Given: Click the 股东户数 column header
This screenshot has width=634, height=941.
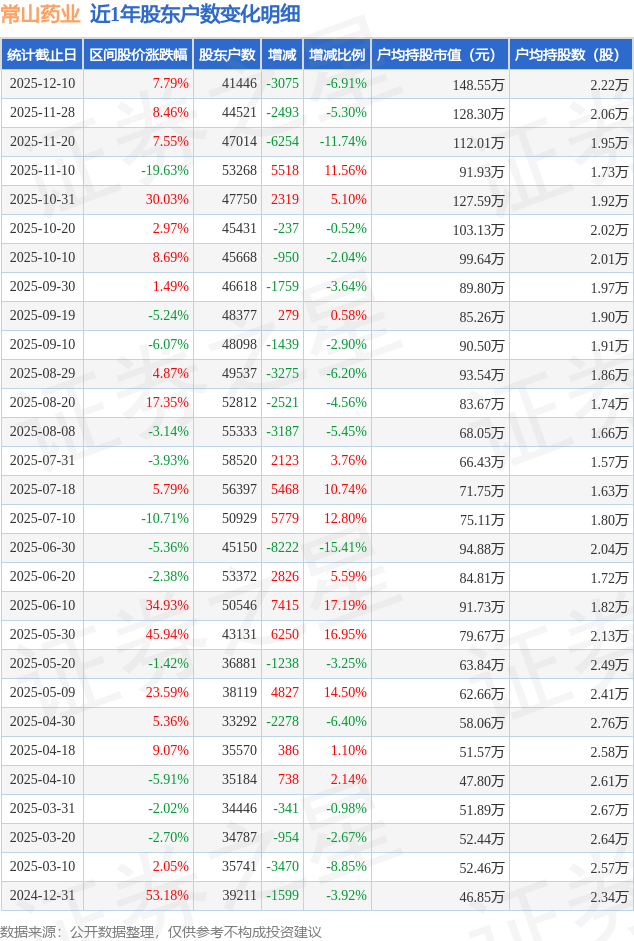Looking at the screenshot, I should pyautogui.click(x=227, y=55).
